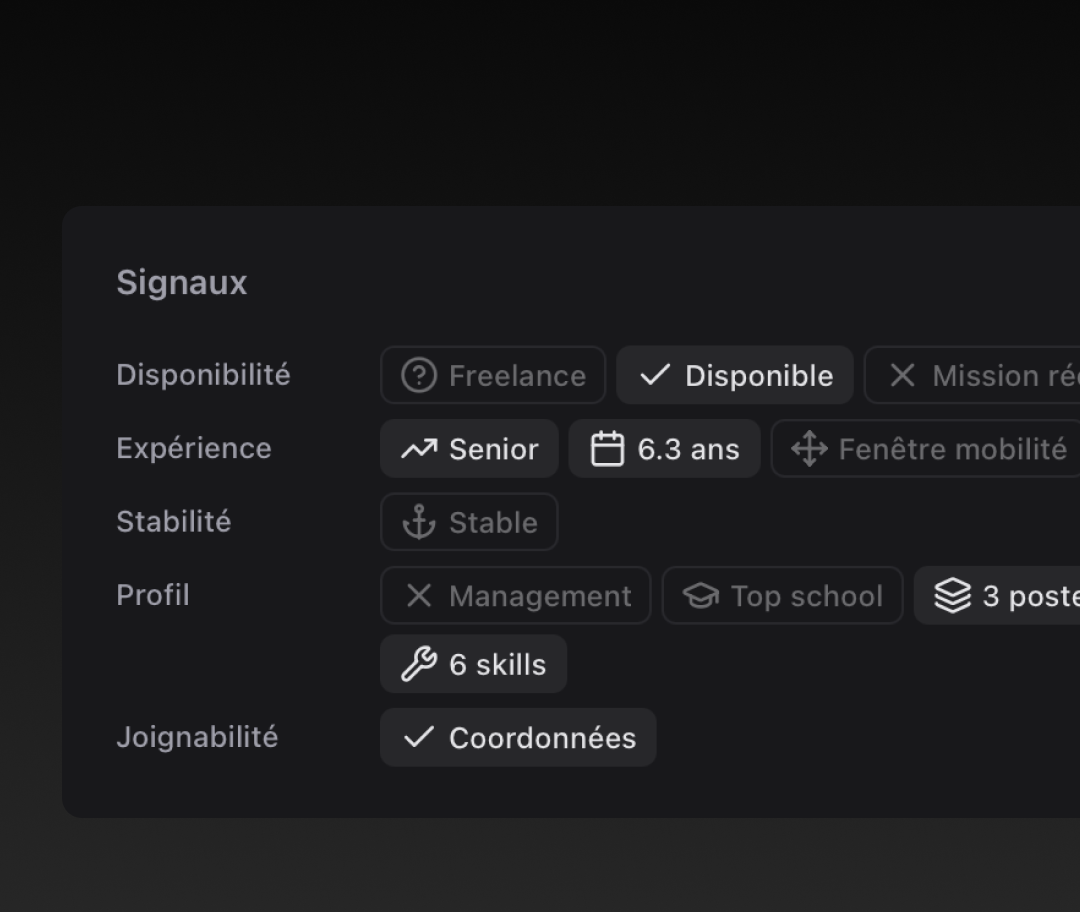Toggle the Freelance status chip
Image resolution: width=1080 pixels, height=912 pixels.
pyautogui.click(x=493, y=375)
